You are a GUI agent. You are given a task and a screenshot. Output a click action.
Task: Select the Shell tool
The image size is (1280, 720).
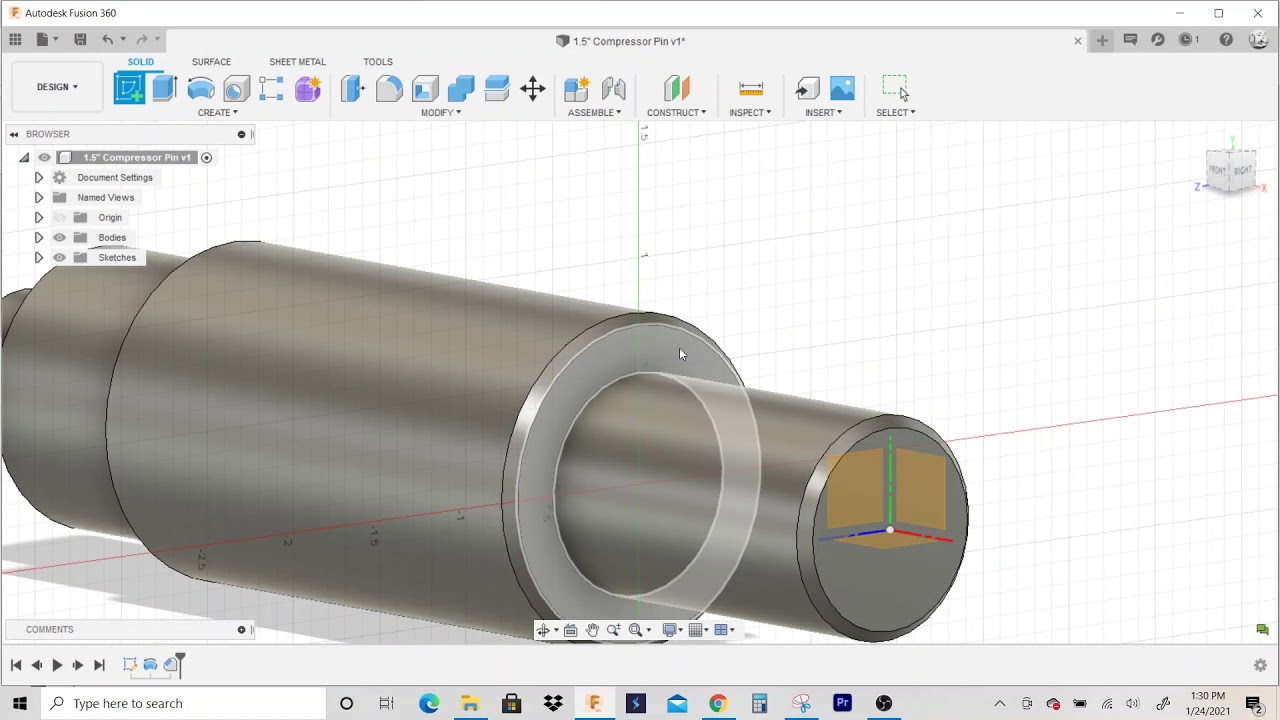(425, 88)
